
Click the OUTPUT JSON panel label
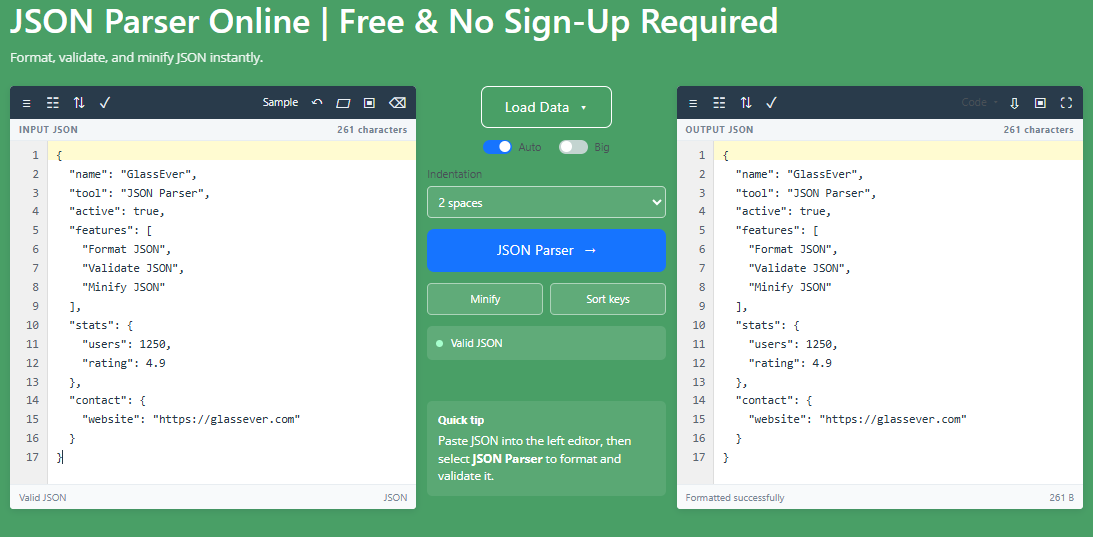(x=719, y=130)
